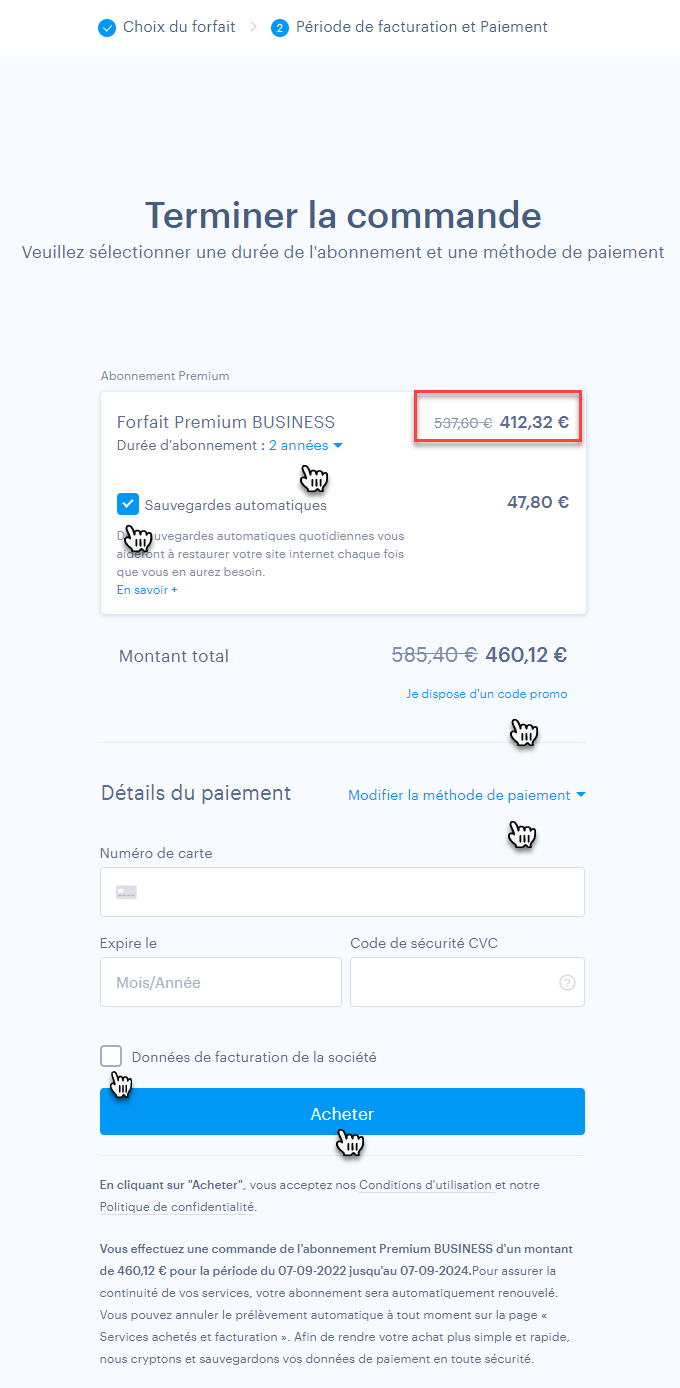Click the checkmark icon beside Choix du forfait
The height and width of the screenshot is (1388, 680).
(107, 28)
